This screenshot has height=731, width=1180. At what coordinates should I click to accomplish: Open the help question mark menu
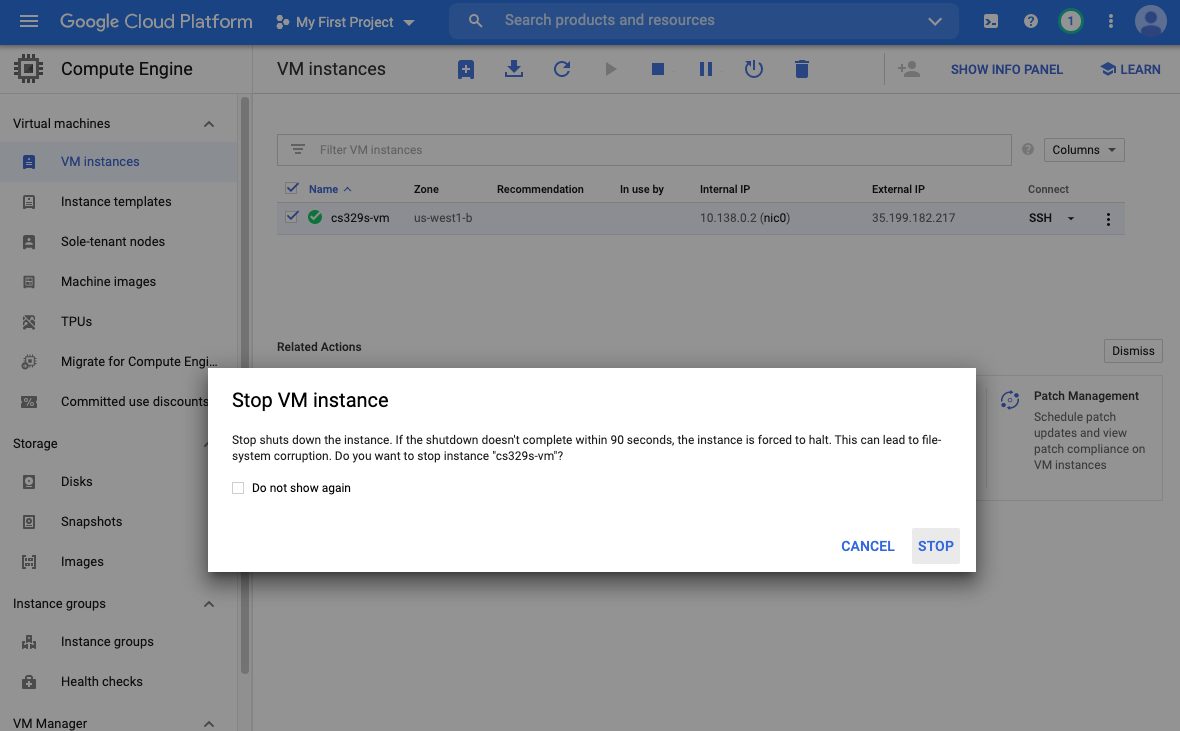pyautogui.click(x=1031, y=21)
